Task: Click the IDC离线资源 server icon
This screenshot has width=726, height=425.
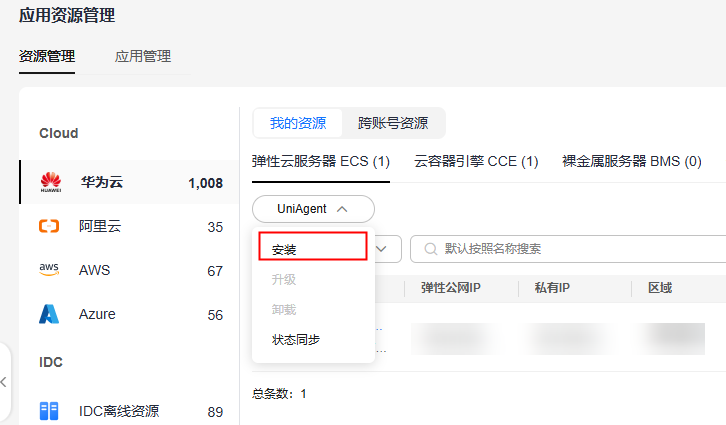Action: [49, 411]
